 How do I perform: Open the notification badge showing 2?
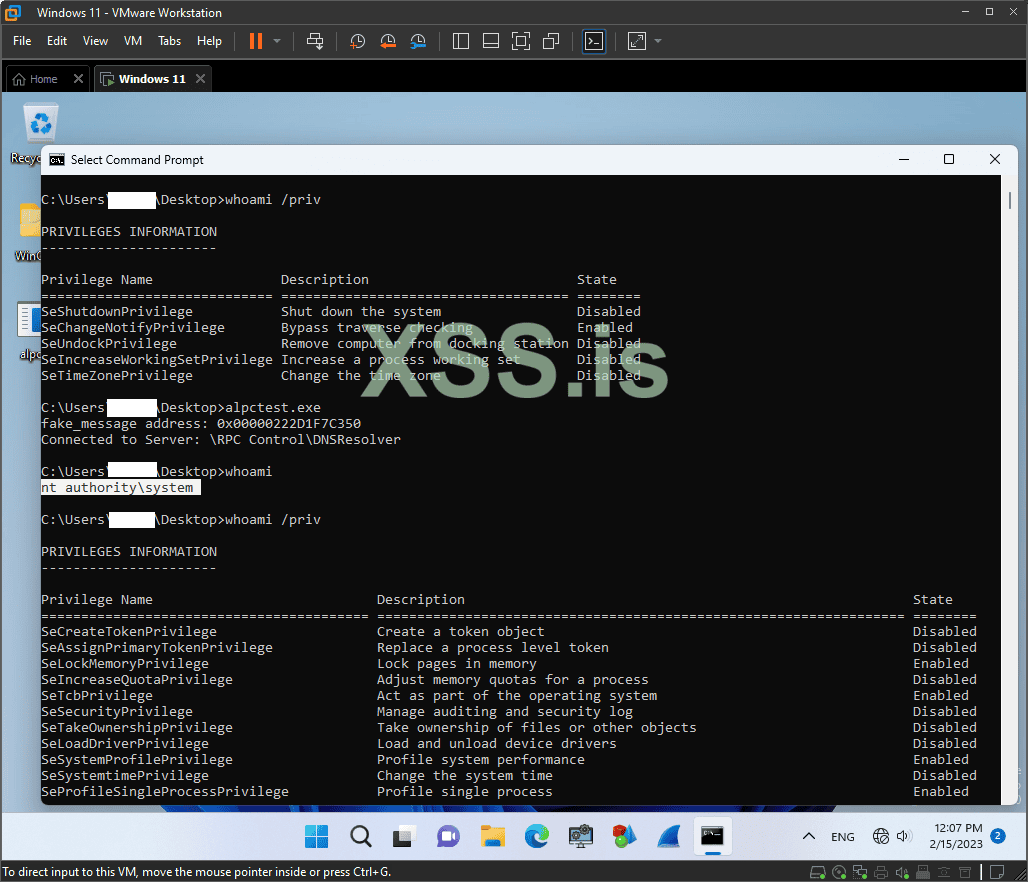998,835
